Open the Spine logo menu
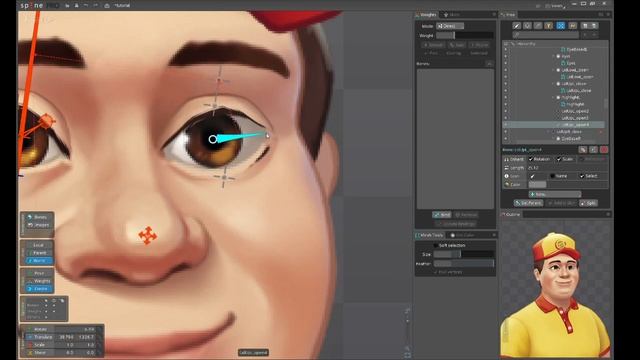The height and width of the screenshot is (360, 640). click(x=32, y=5)
